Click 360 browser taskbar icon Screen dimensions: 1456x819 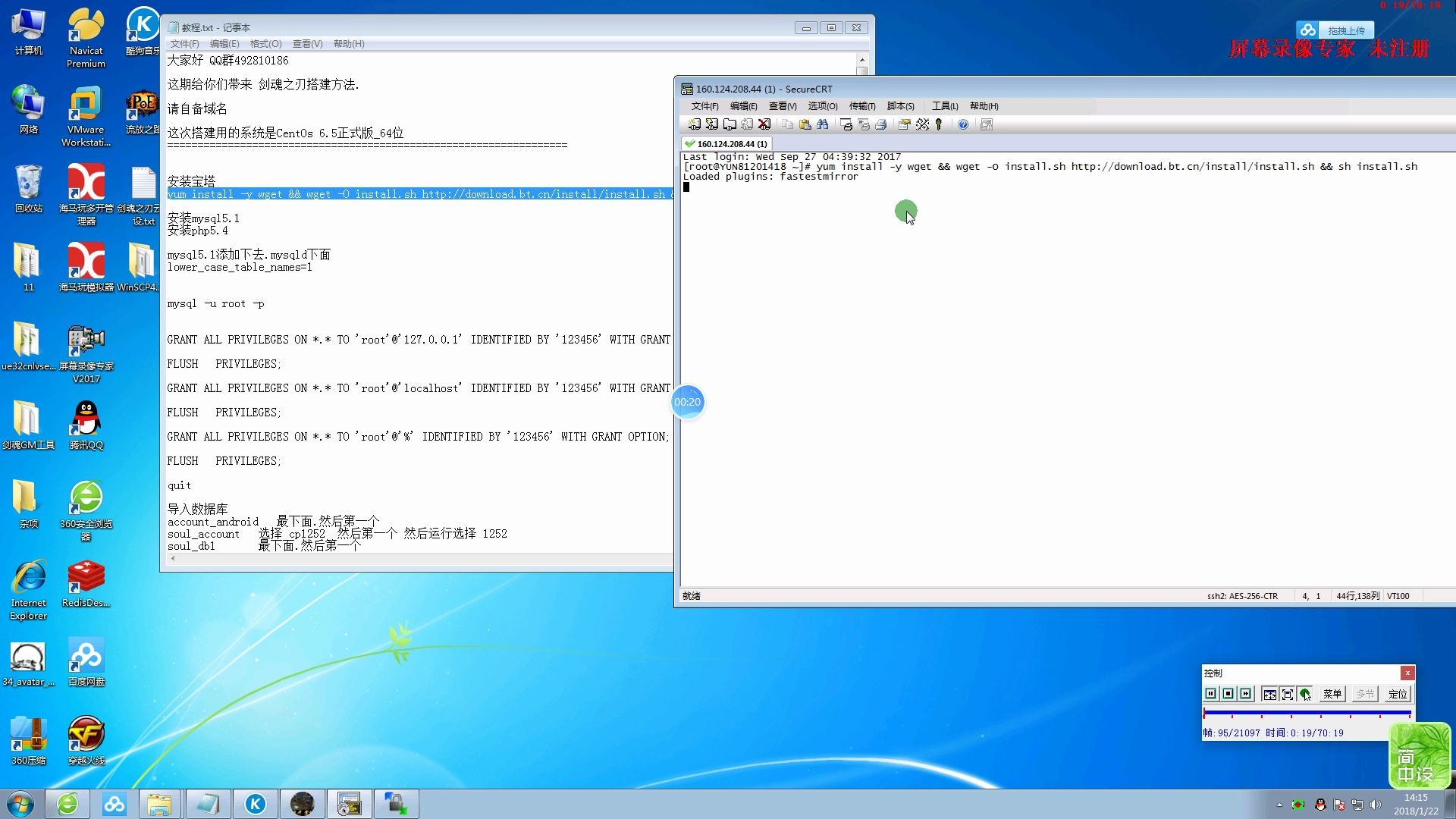pyautogui.click(x=67, y=804)
